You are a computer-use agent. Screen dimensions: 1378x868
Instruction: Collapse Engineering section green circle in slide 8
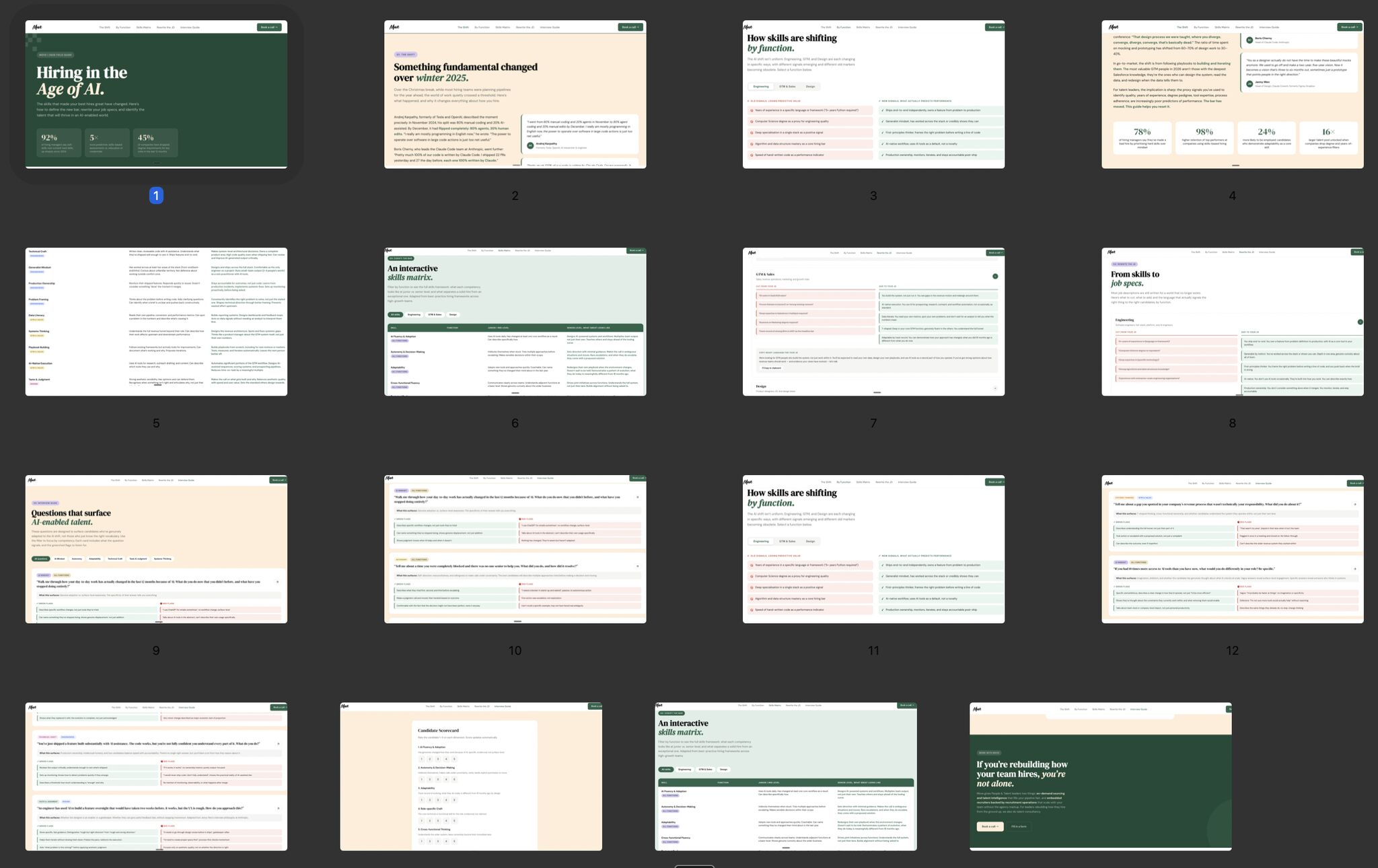coord(1360,322)
